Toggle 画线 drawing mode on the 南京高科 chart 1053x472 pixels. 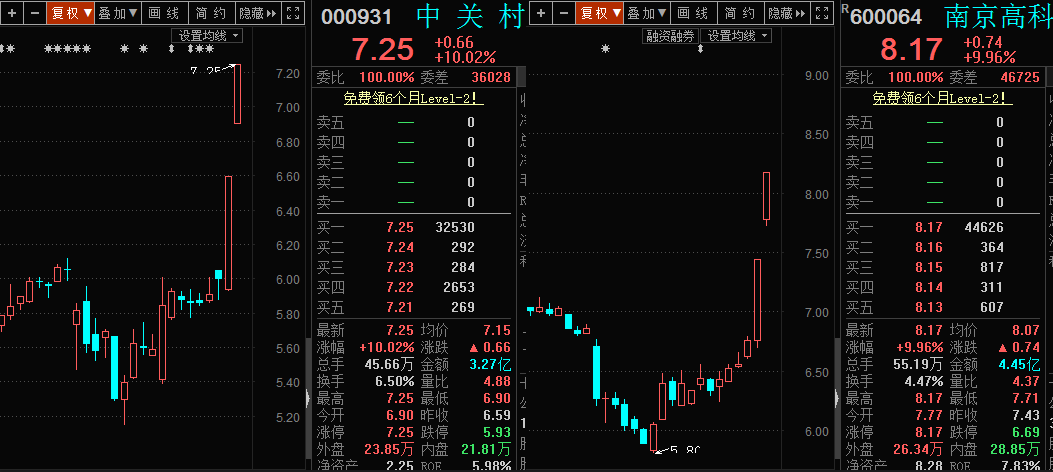(x=692, y=13)
